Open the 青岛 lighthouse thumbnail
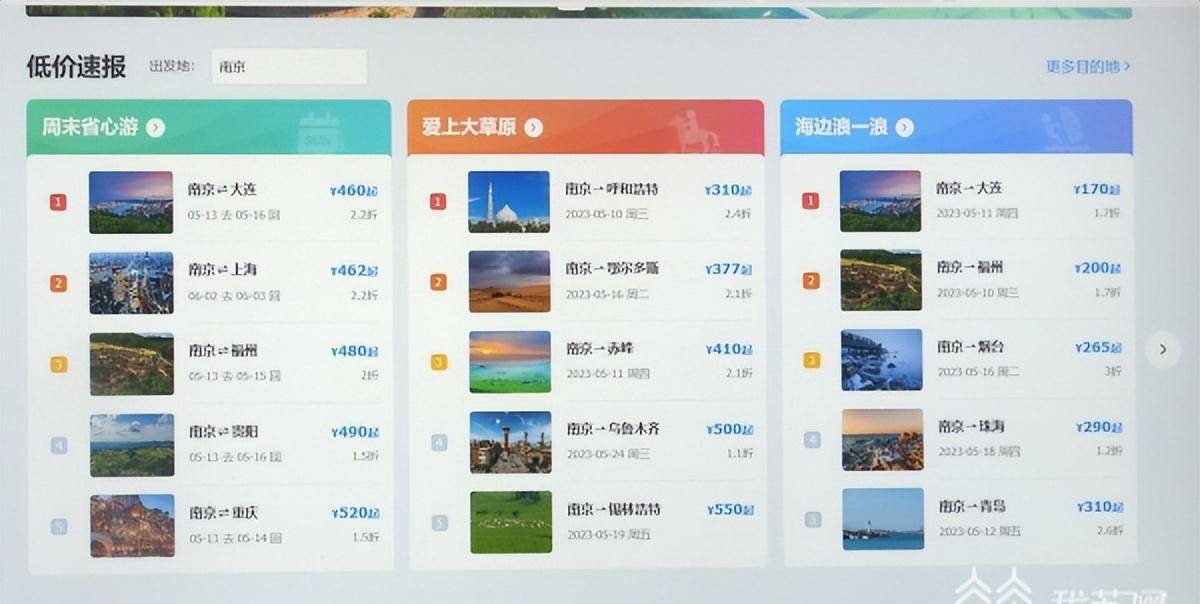This screenshot has width=1200, height=604. (x=883, y=519)
